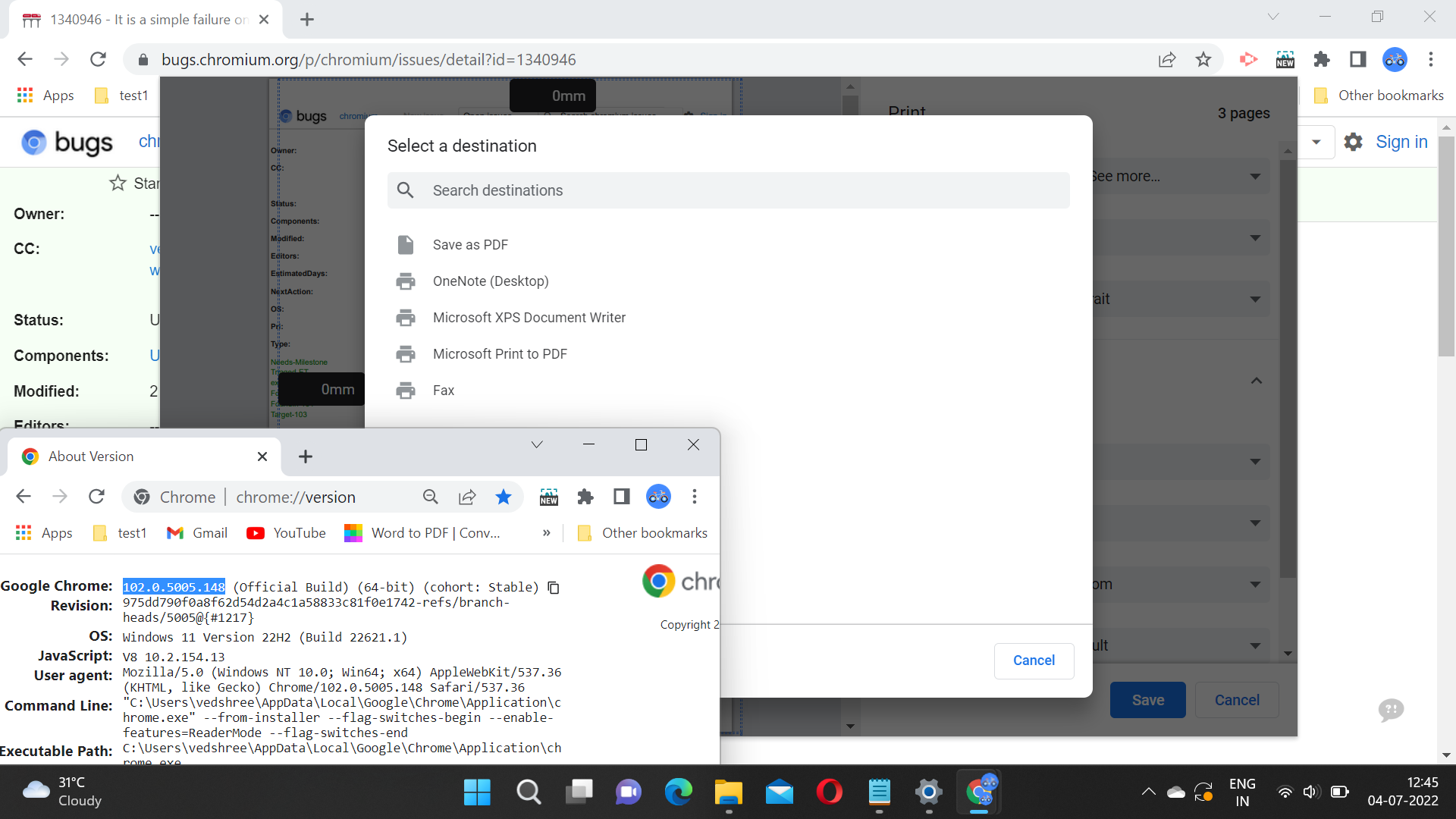Collapse More settings chevron in print panel

click(1257, 381)
